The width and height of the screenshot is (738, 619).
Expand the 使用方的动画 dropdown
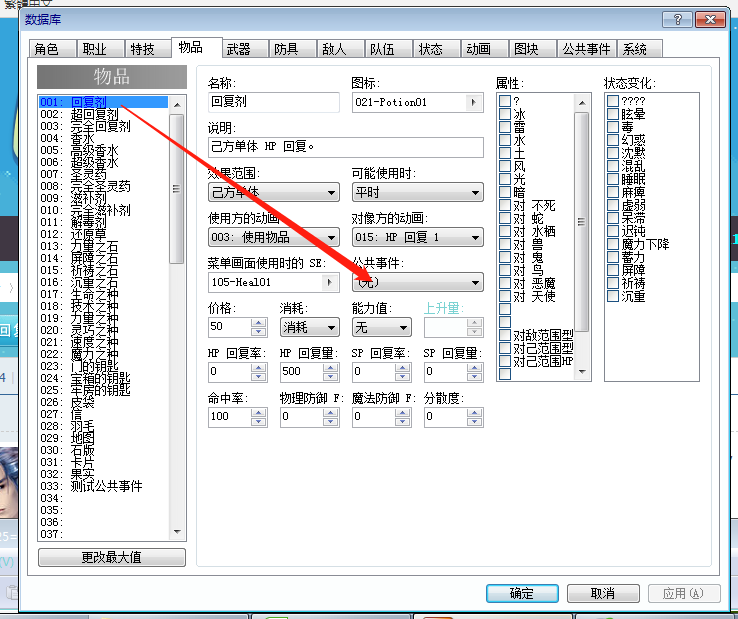[x=274, y=237]
